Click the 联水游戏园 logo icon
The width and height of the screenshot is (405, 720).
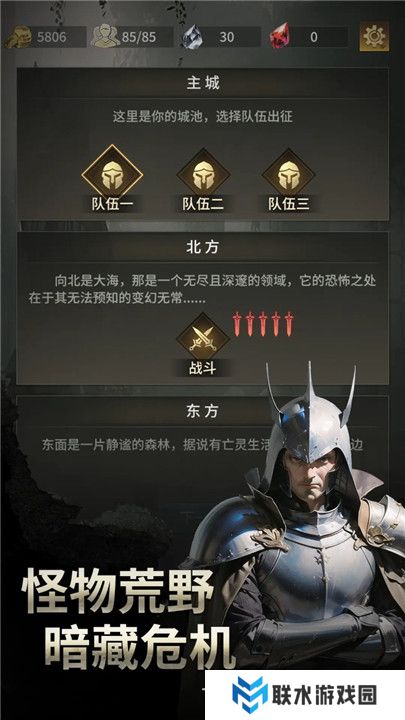click(249, 695)
